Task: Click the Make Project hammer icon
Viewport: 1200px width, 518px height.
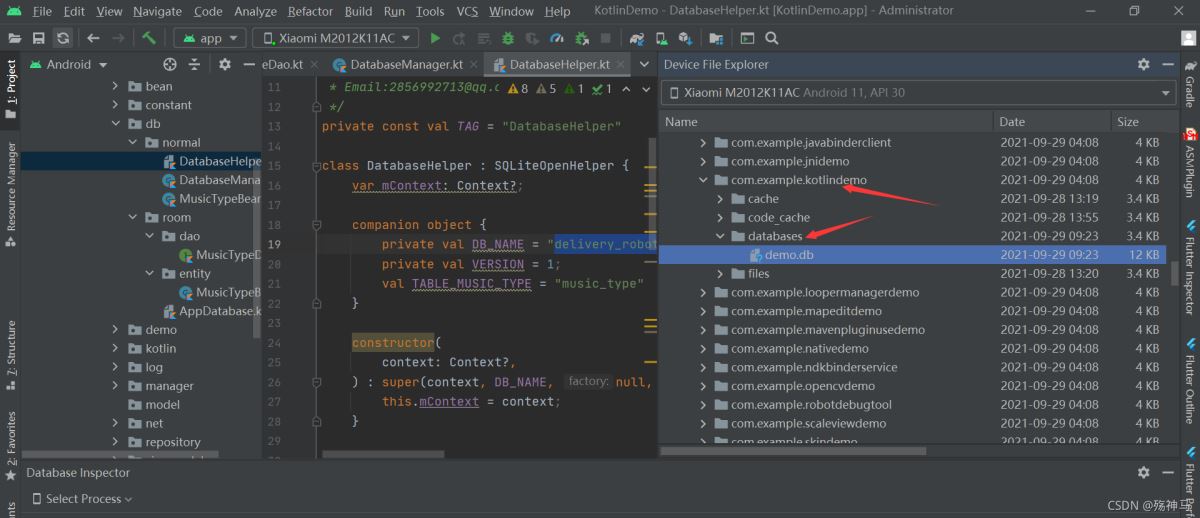Action: (149, 38)
